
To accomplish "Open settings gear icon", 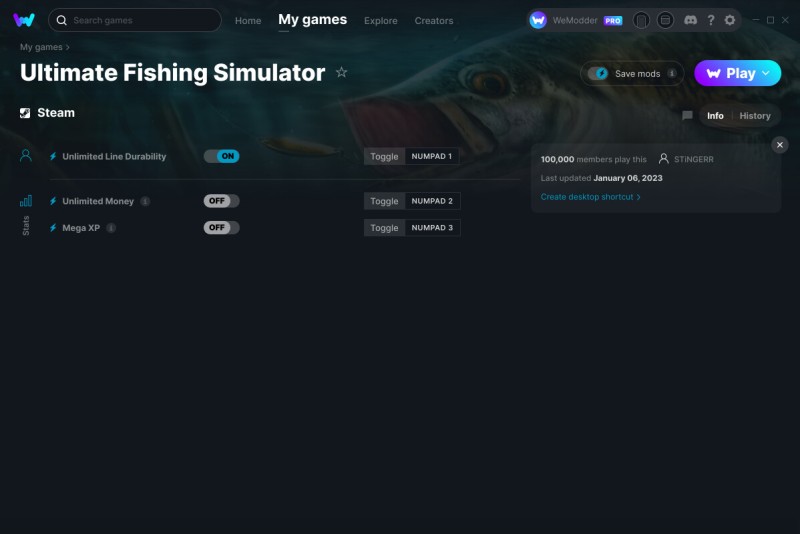I will [730, 20].
